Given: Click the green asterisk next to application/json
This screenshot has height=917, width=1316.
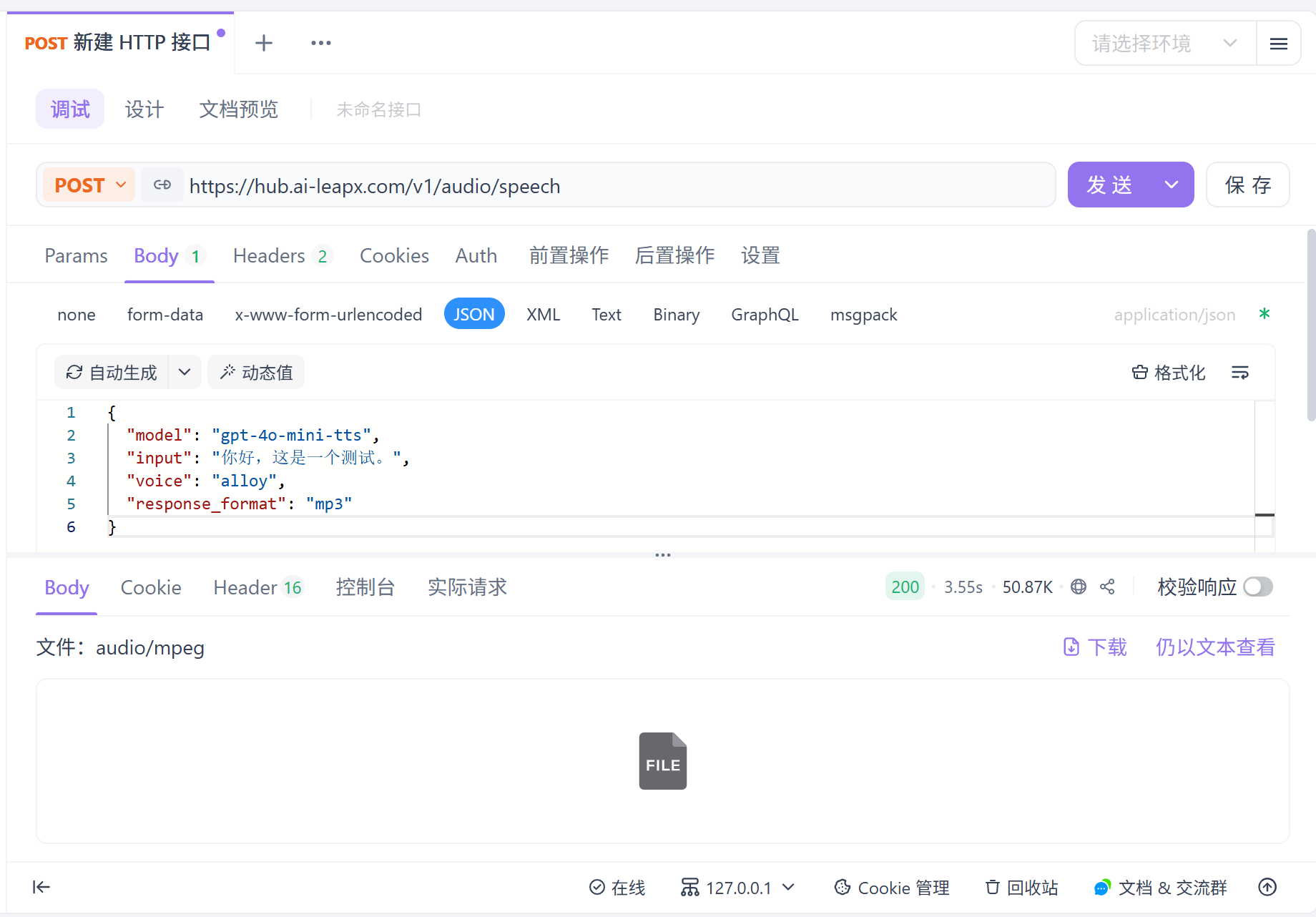Looking at the screenshot, I should pos(1265,314).
